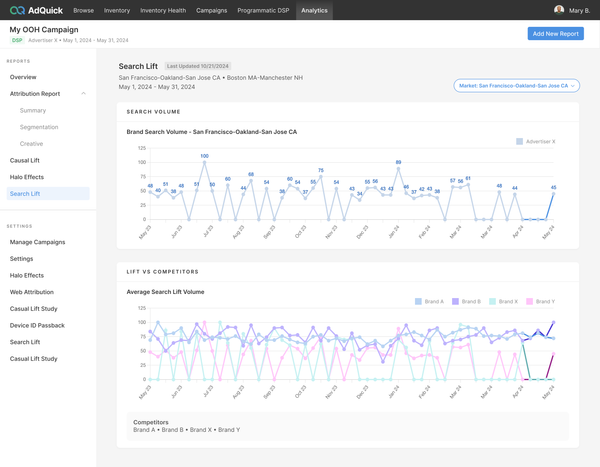
Task: Open Programmatic DSP page
Action: coord(263,10)
